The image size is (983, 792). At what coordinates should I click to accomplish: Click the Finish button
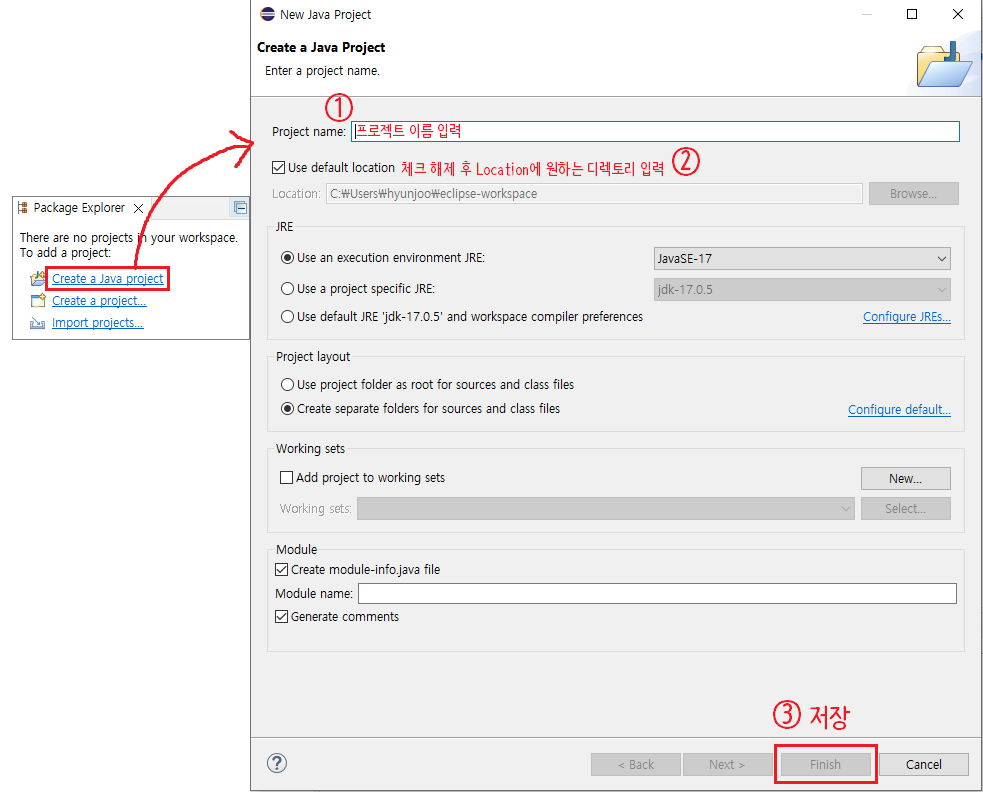tap(825, 764)
